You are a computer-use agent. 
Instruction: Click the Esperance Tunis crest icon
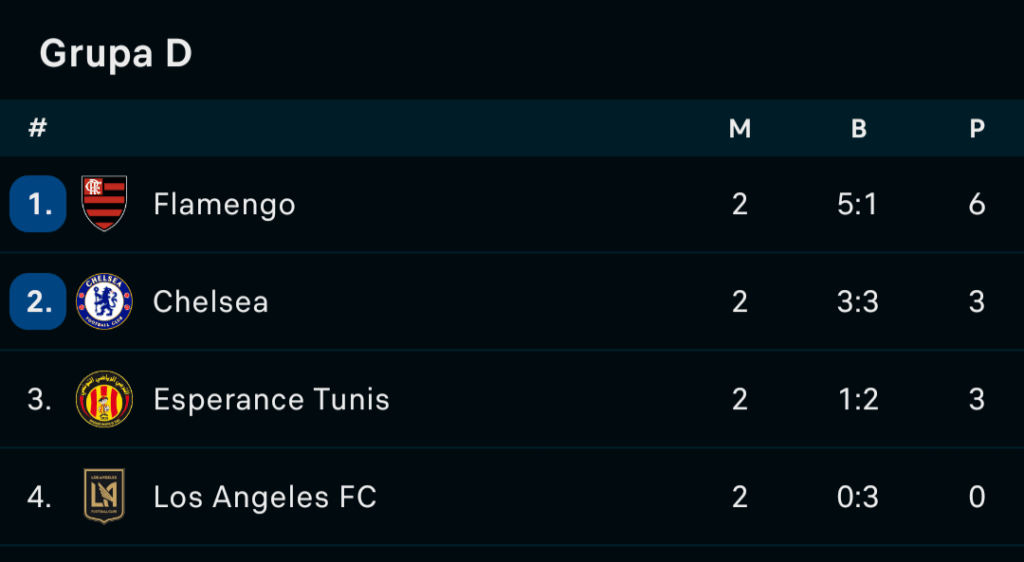tap(104, 399)
